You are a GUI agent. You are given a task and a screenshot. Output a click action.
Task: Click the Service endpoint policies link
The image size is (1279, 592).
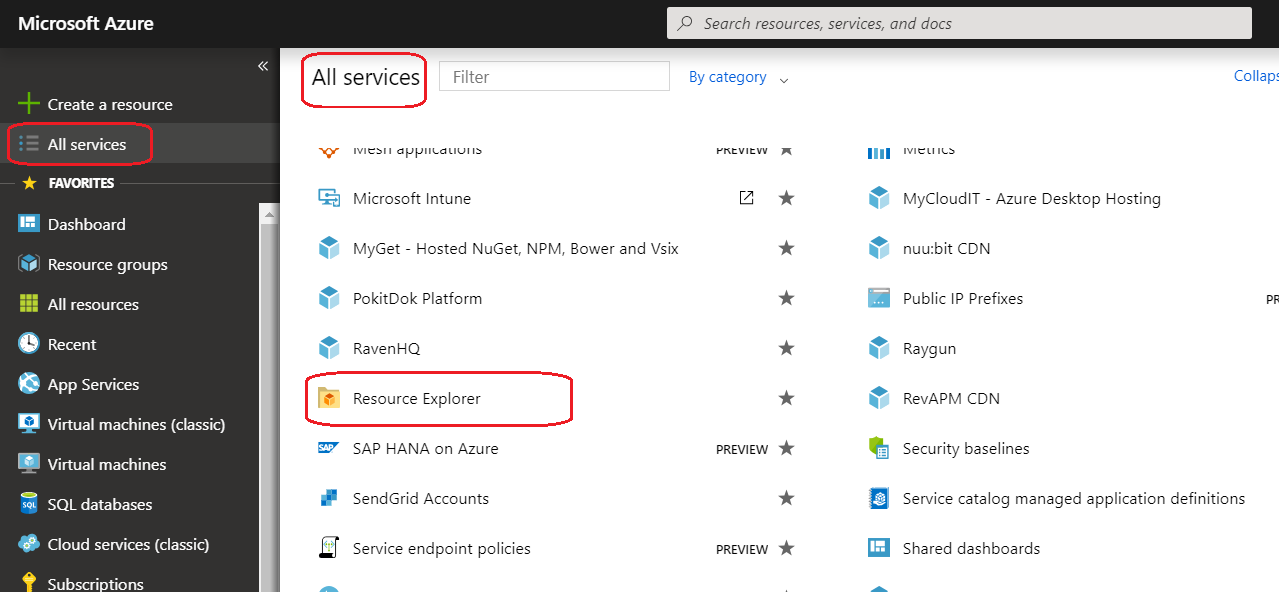point(441,549)
